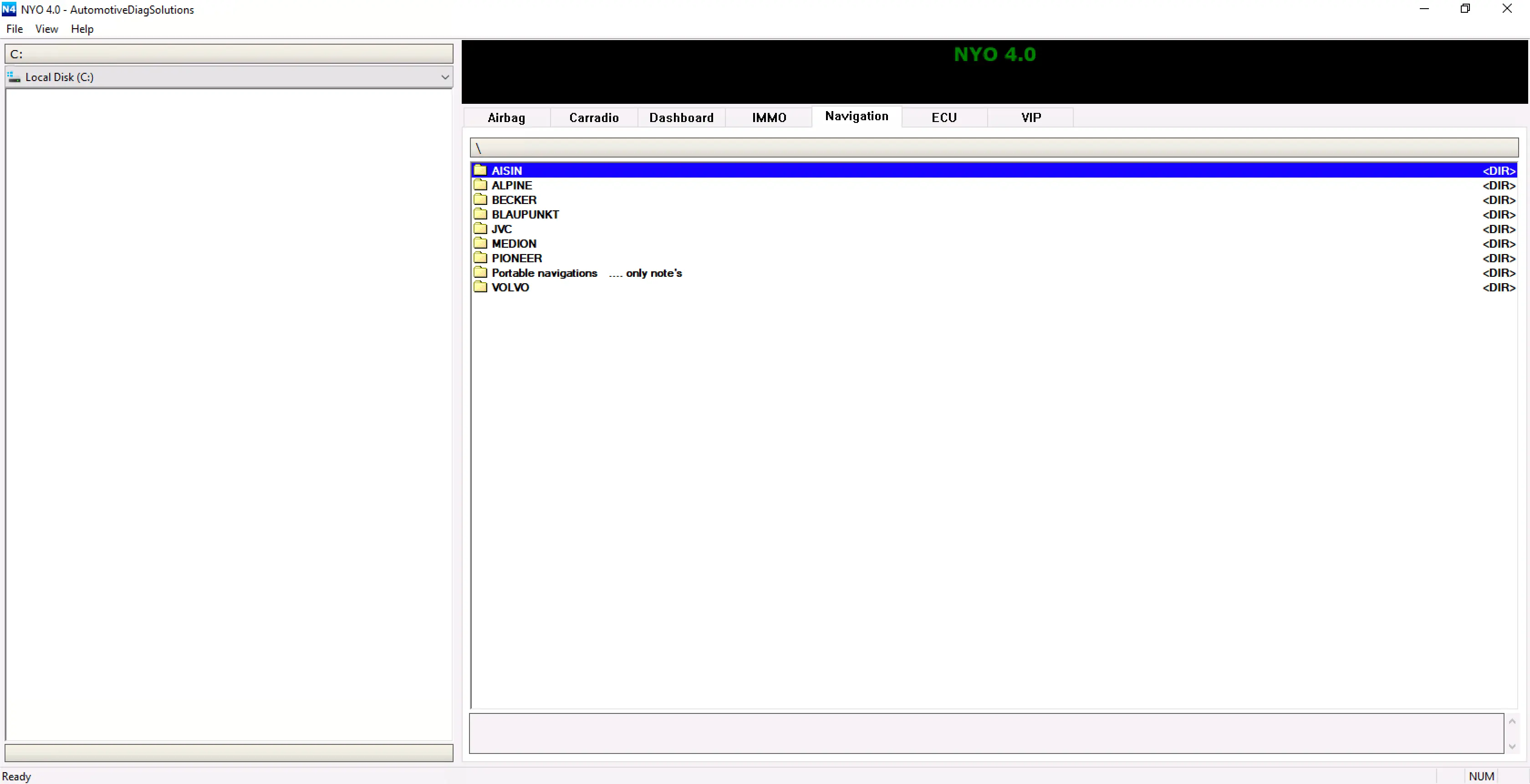The image size is (1530, 784).
Task: Click the AISIN folder icon
Action: coord(480,170)
